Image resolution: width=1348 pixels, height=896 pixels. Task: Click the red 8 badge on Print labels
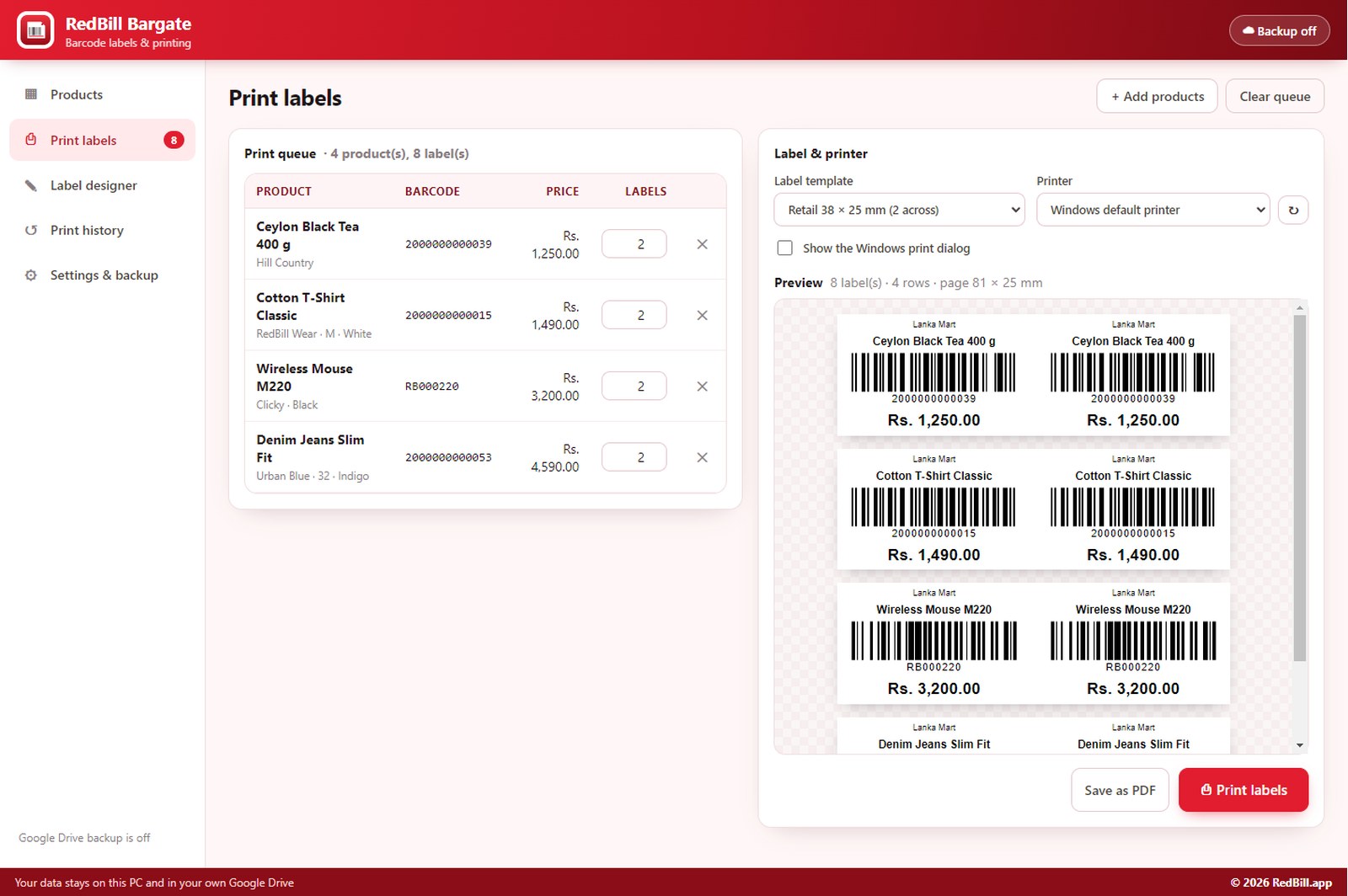[x=174, y=140]
